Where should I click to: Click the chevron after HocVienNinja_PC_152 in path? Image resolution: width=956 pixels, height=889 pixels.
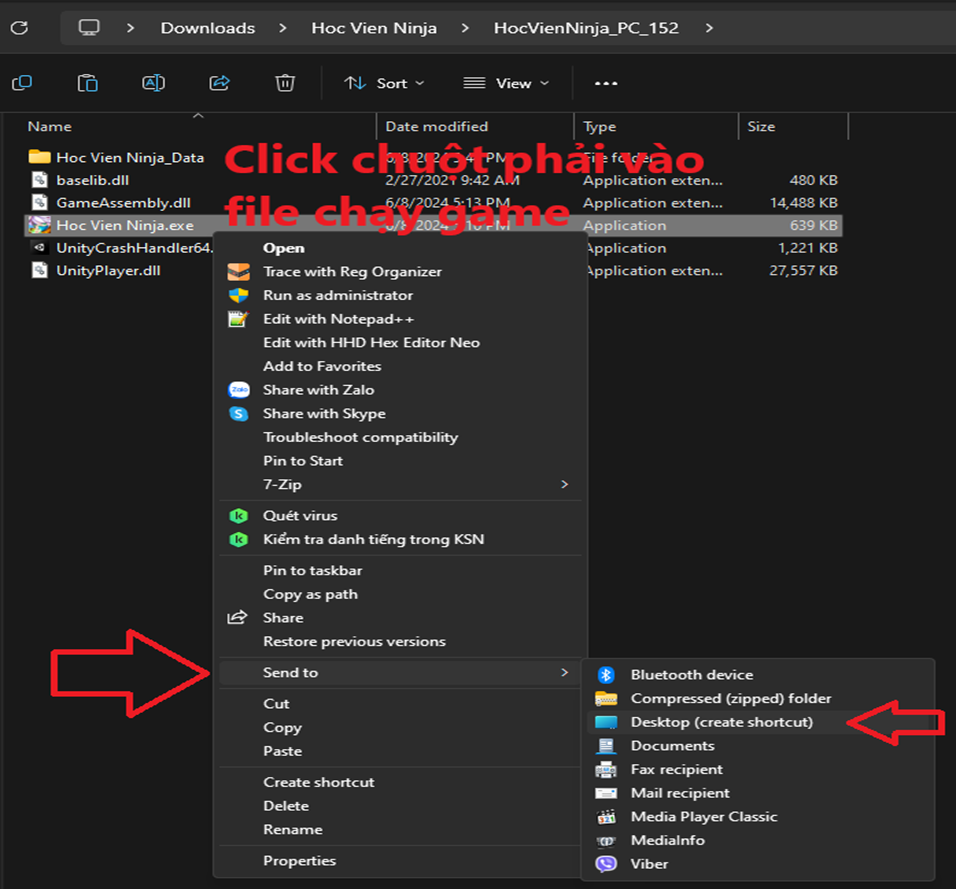click(x=709, y=28)
